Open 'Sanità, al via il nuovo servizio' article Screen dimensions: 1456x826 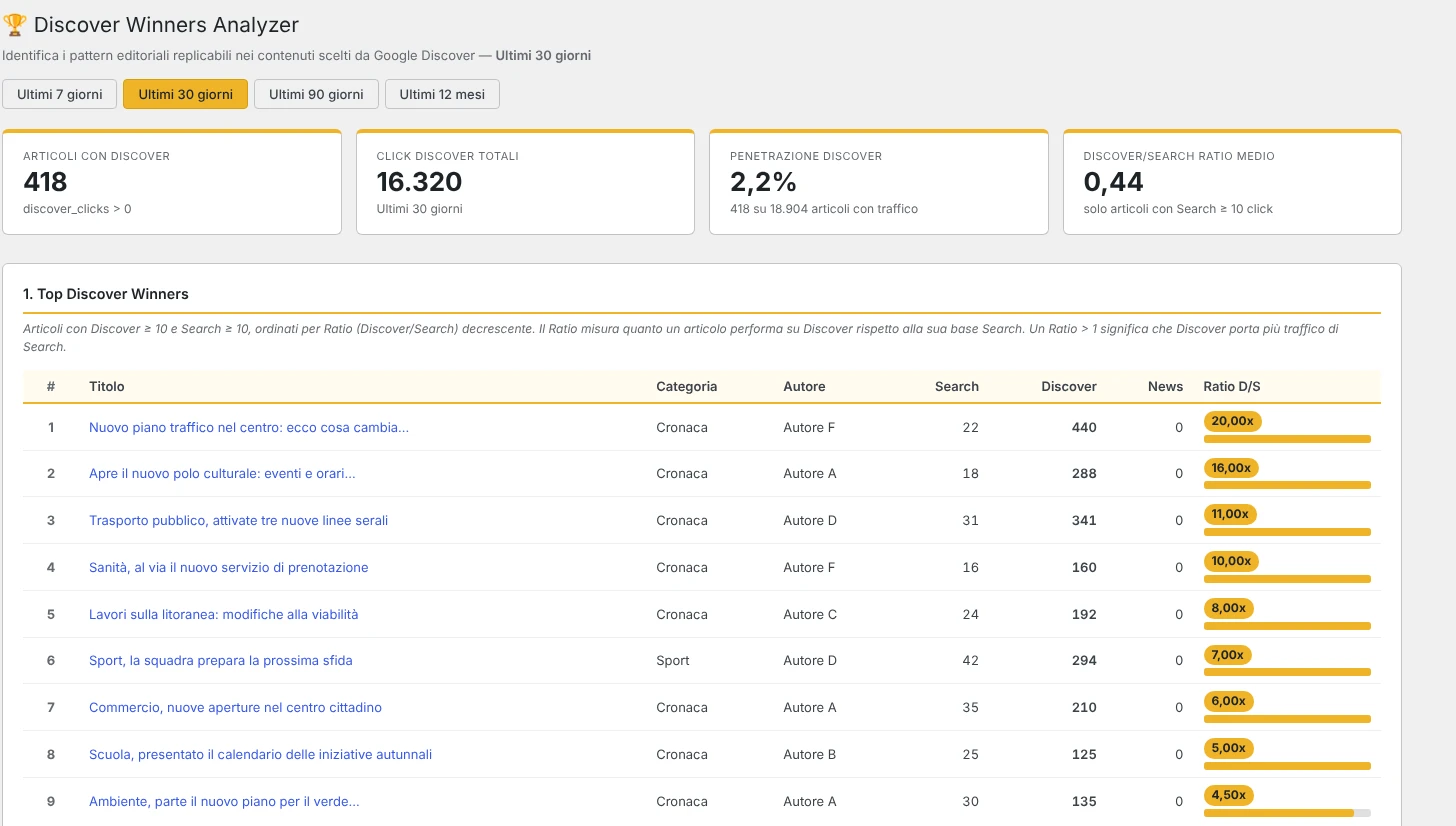[228, 567]
